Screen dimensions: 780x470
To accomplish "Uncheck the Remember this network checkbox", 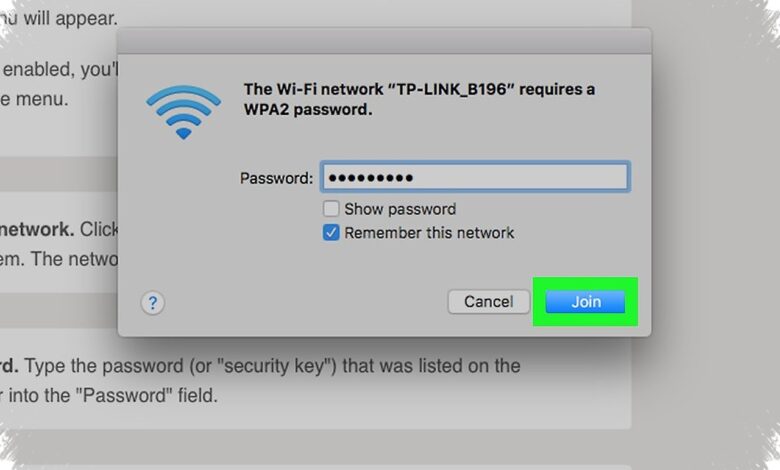I will 331,232.
